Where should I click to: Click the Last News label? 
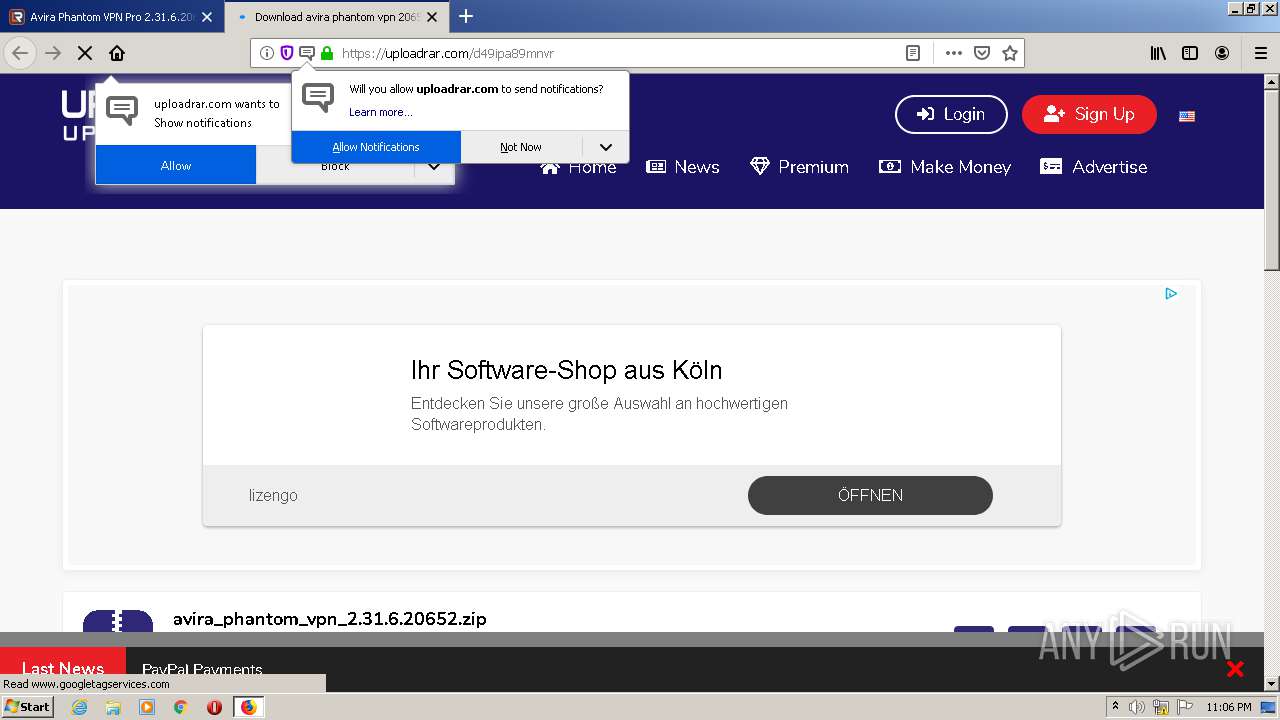pos(63,669)
